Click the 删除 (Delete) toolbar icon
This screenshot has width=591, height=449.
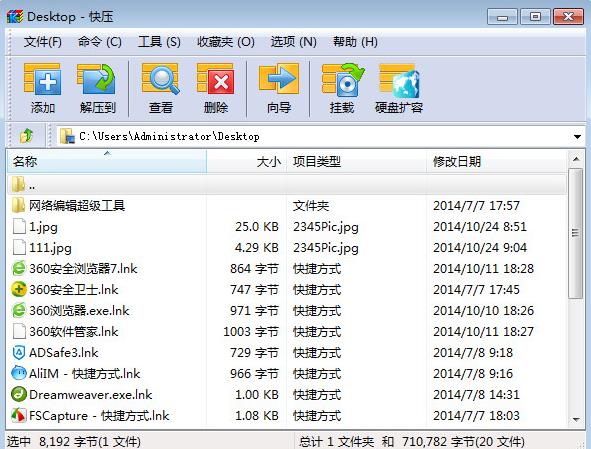[216, 79]
